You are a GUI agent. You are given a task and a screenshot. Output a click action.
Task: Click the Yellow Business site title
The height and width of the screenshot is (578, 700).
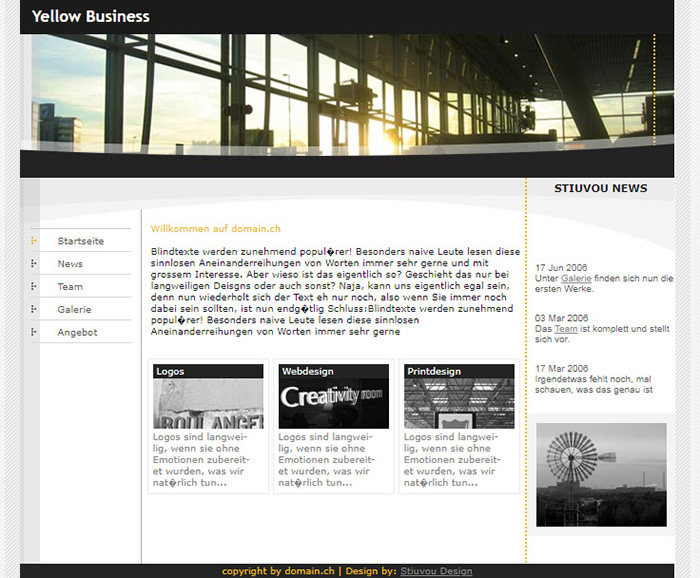[x=91, y=17]
